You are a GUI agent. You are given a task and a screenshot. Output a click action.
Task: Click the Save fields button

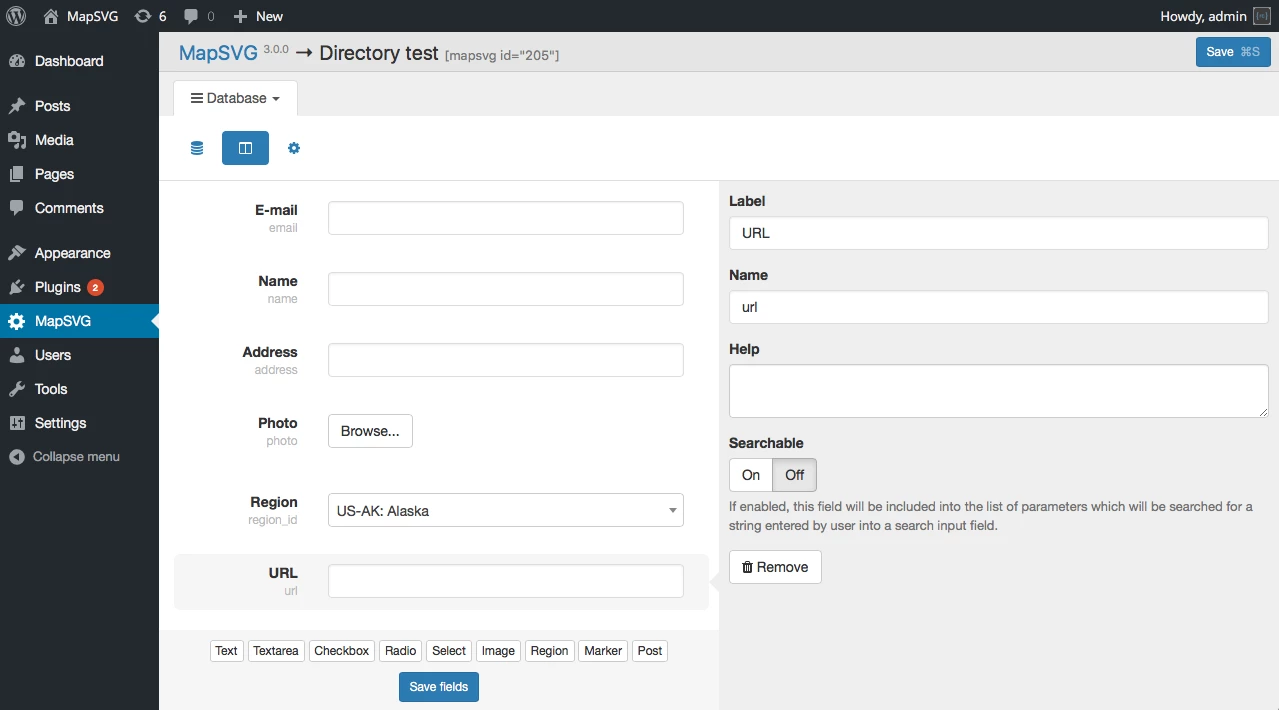(x=438, y=687)
